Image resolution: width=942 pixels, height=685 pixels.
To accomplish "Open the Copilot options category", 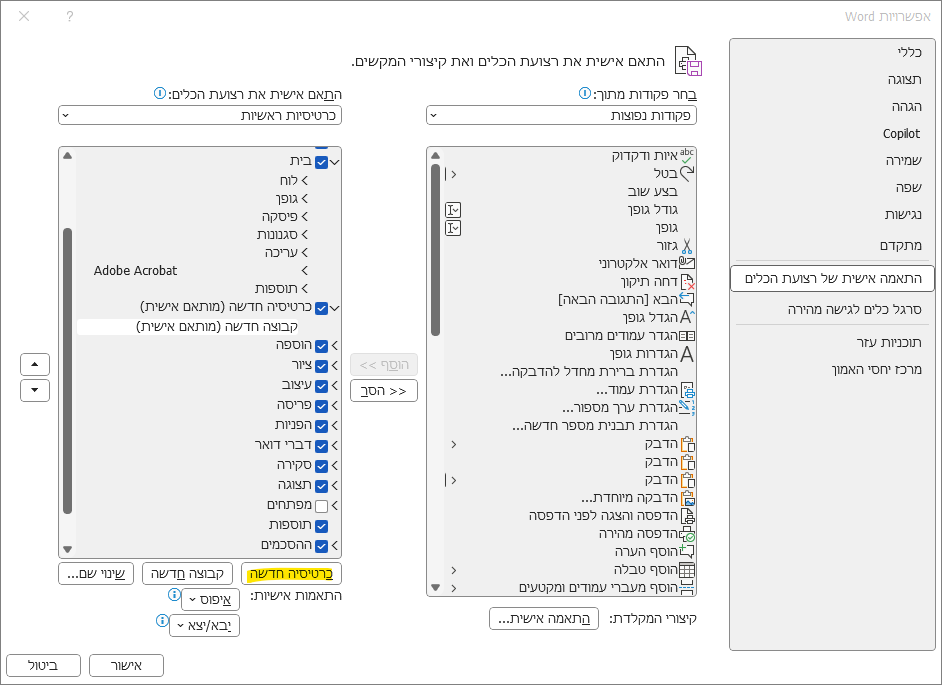I will point(900,133).
